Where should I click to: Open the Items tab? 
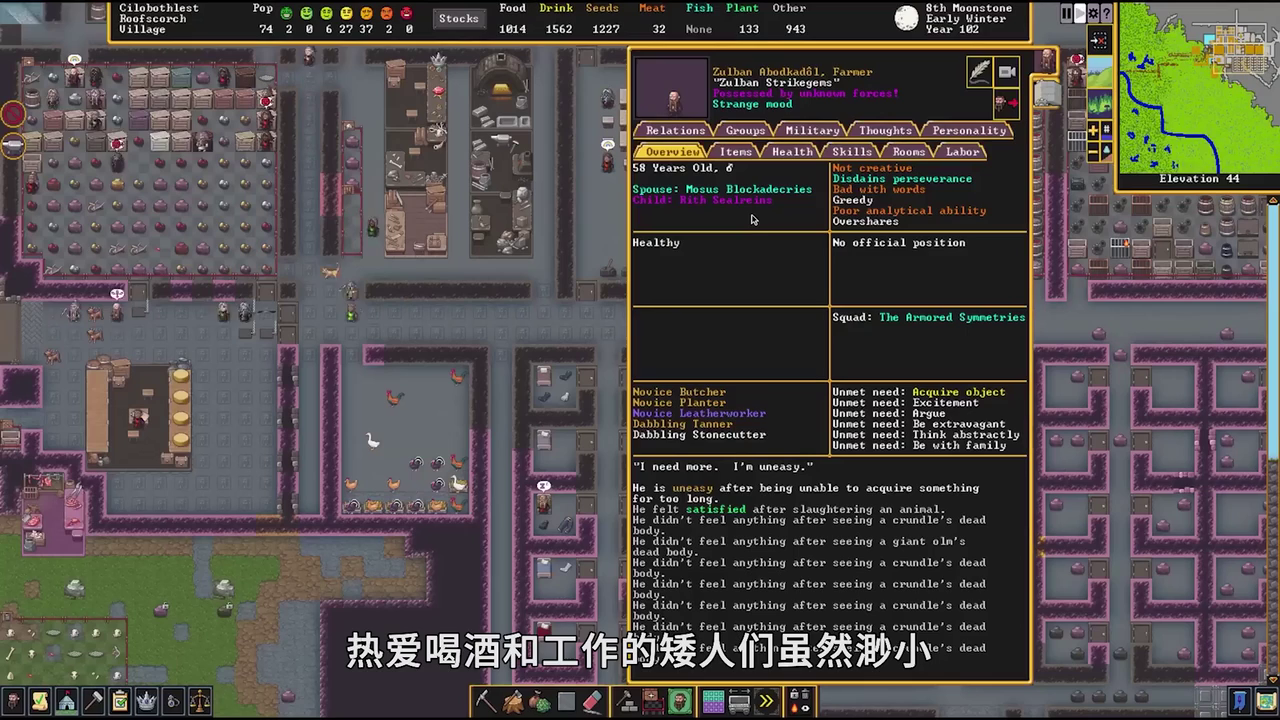coord(736,151)
